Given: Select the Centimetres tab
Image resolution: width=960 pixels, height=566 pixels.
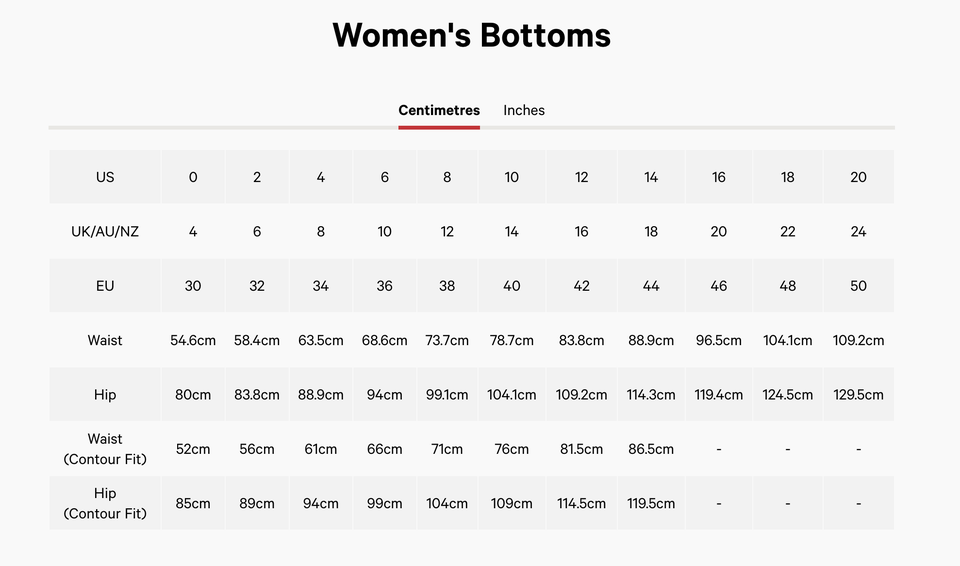Looking at the screenshot, I should [x=439, y=110].
